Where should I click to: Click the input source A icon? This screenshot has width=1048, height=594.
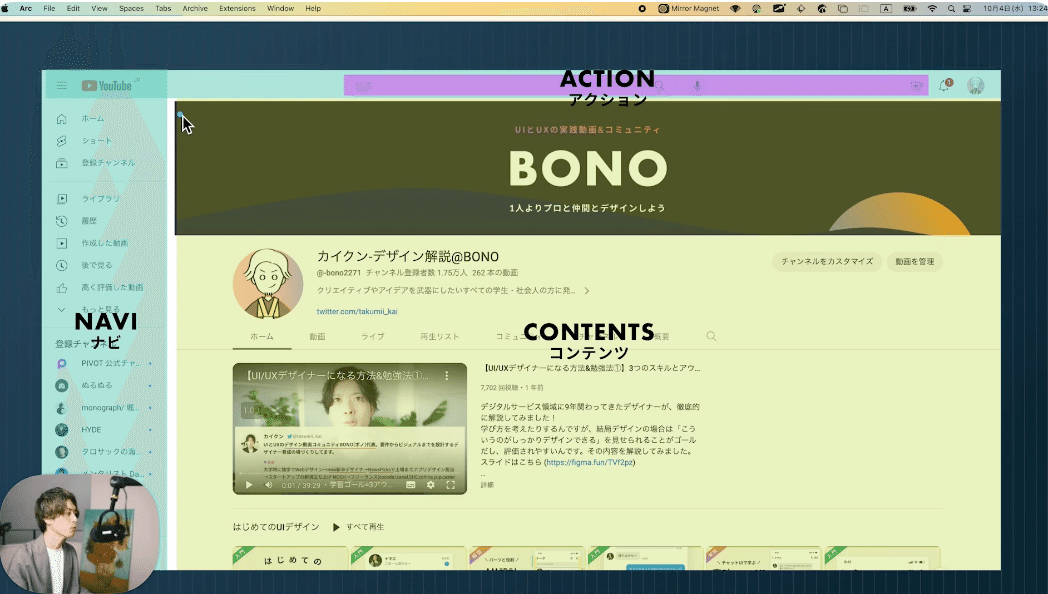(886, 9)
